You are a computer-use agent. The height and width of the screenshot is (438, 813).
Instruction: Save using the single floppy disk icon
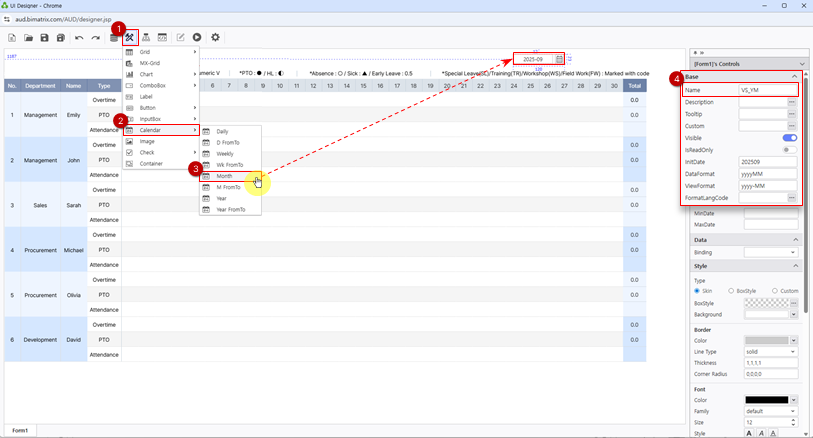(45, 37)
